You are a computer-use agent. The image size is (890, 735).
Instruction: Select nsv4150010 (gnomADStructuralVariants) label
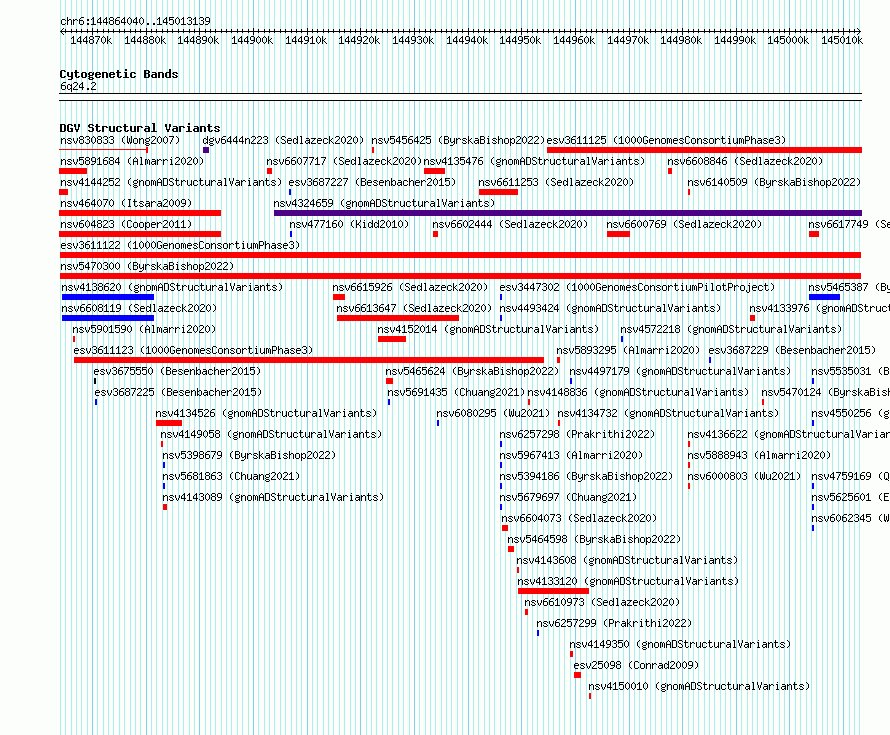(x=699, y=686)
